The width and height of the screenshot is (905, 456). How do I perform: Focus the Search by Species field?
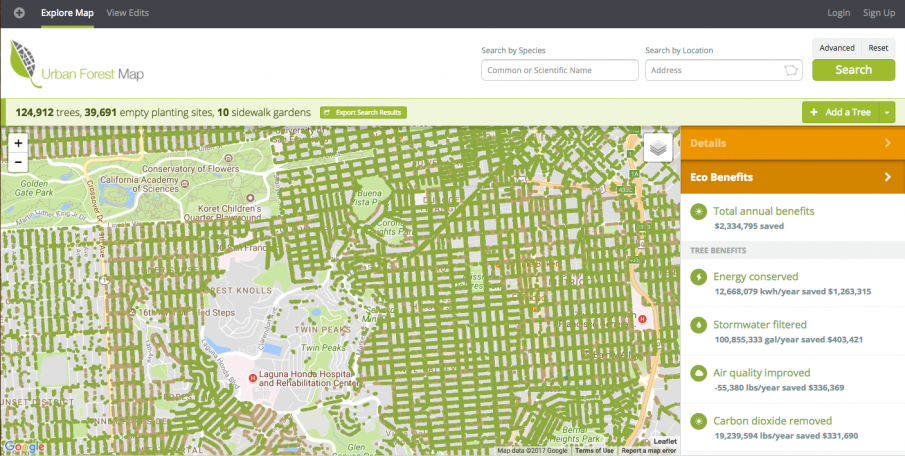[560, 70]
